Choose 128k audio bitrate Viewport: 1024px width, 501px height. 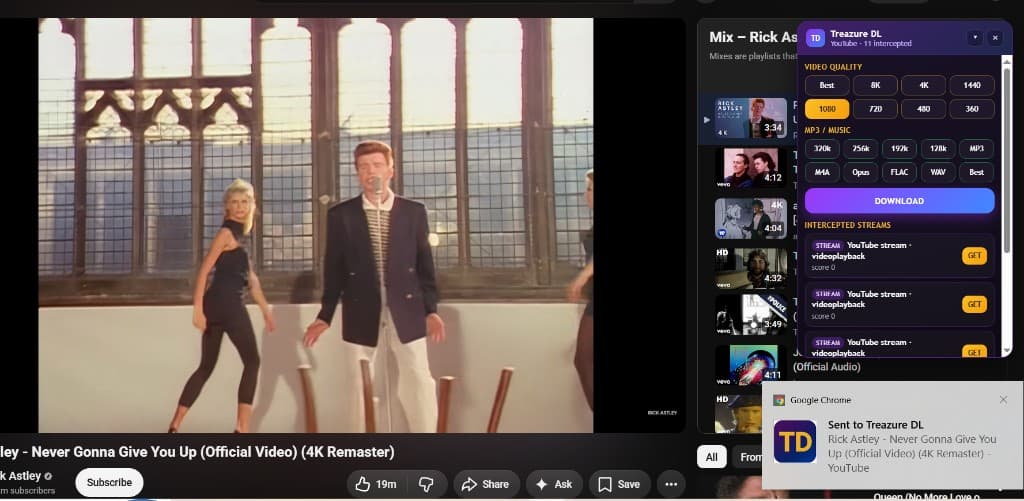(938, 149)
